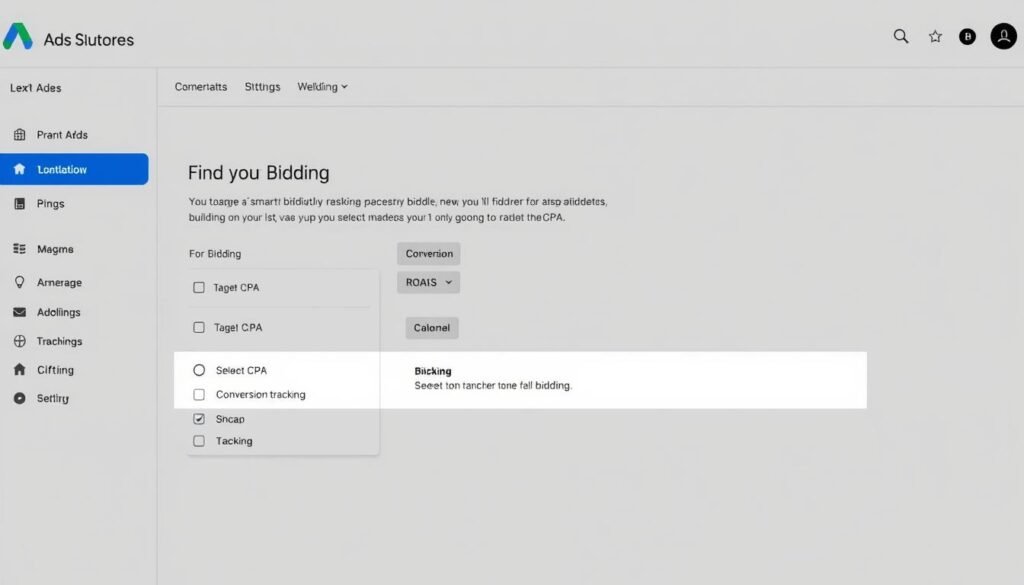Click the Pings sidebar icon
Screen dimensions: 1024x585
click(x=19, y=204)
